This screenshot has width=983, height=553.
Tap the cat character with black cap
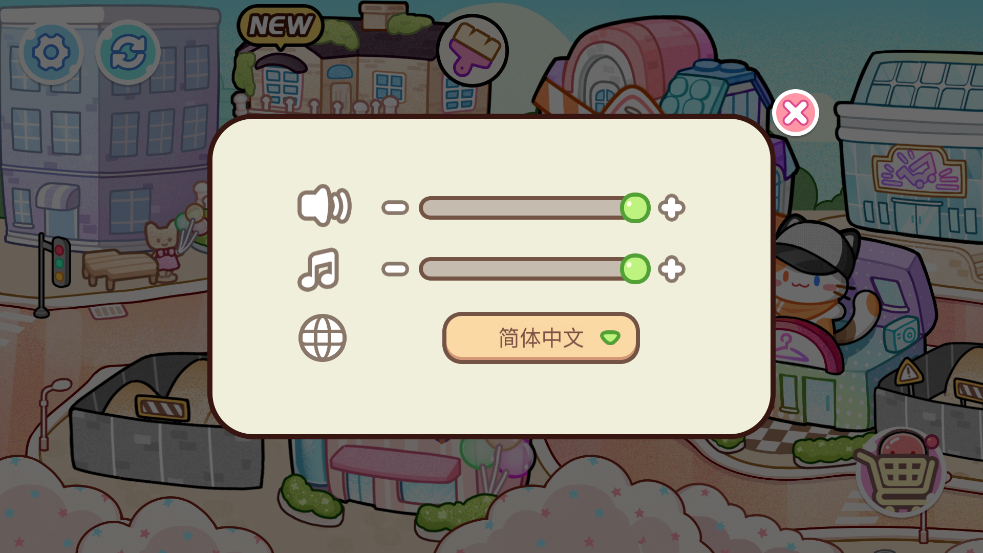[x=815, y=276]
